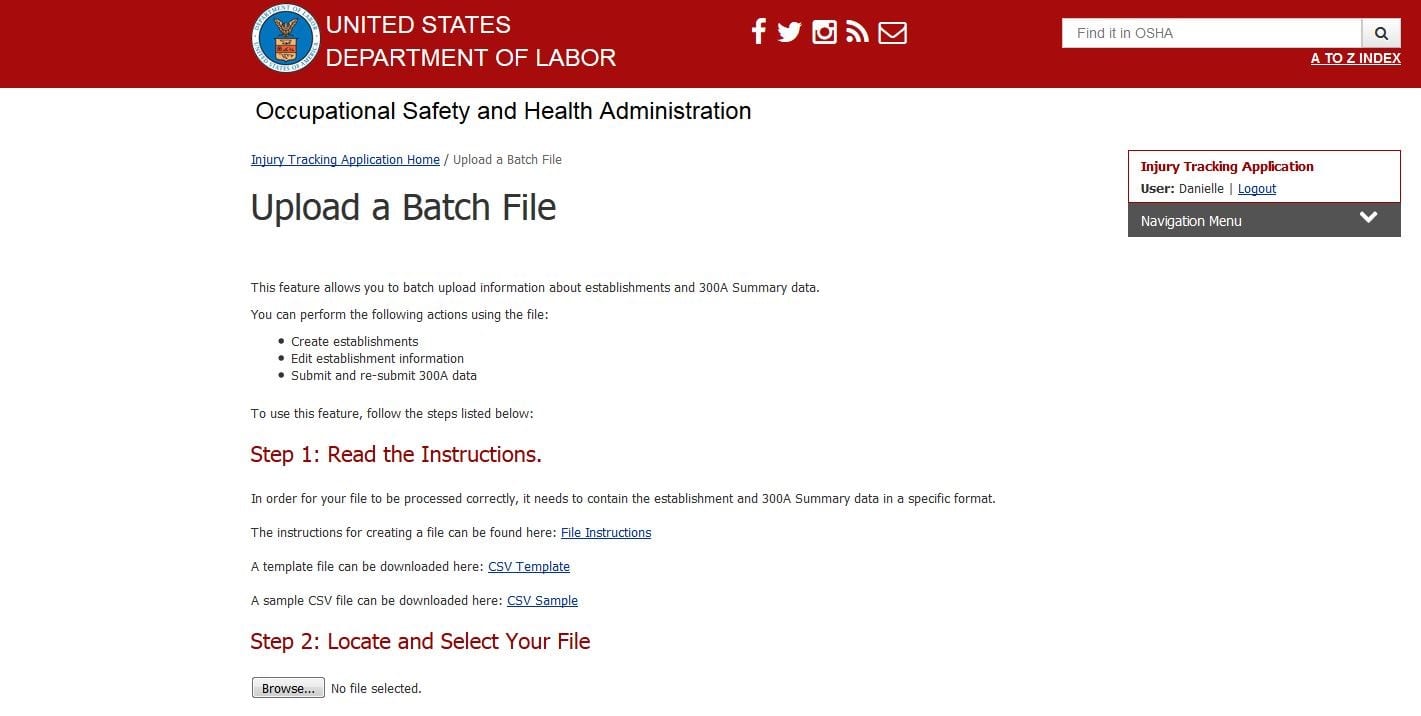Open the RSS feed icon
Viewport: 1421px width, 716px height.
coord(857,33)
